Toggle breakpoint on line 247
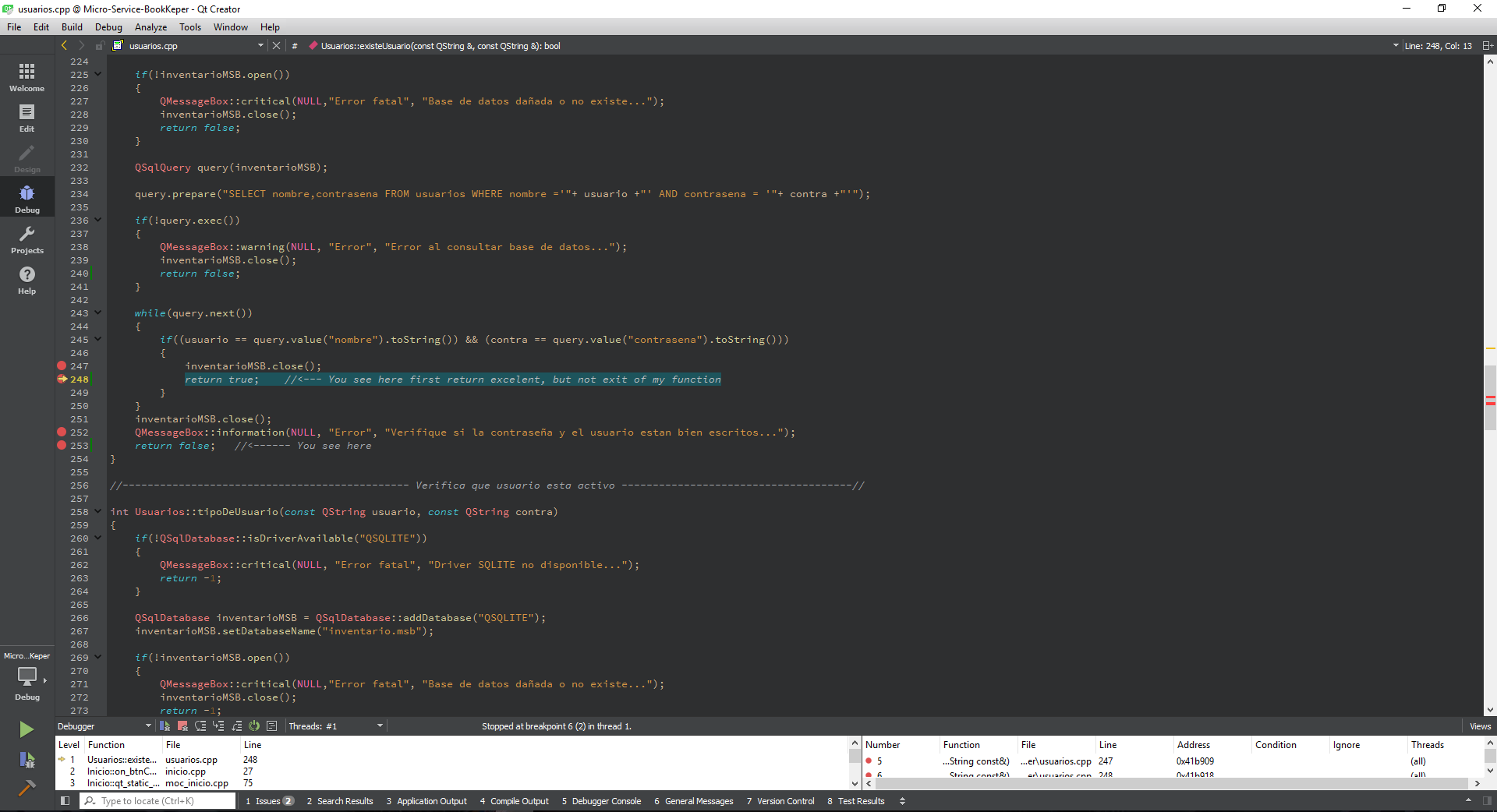The height and width of the screenshot is (812, 1497). coord(62,366)
